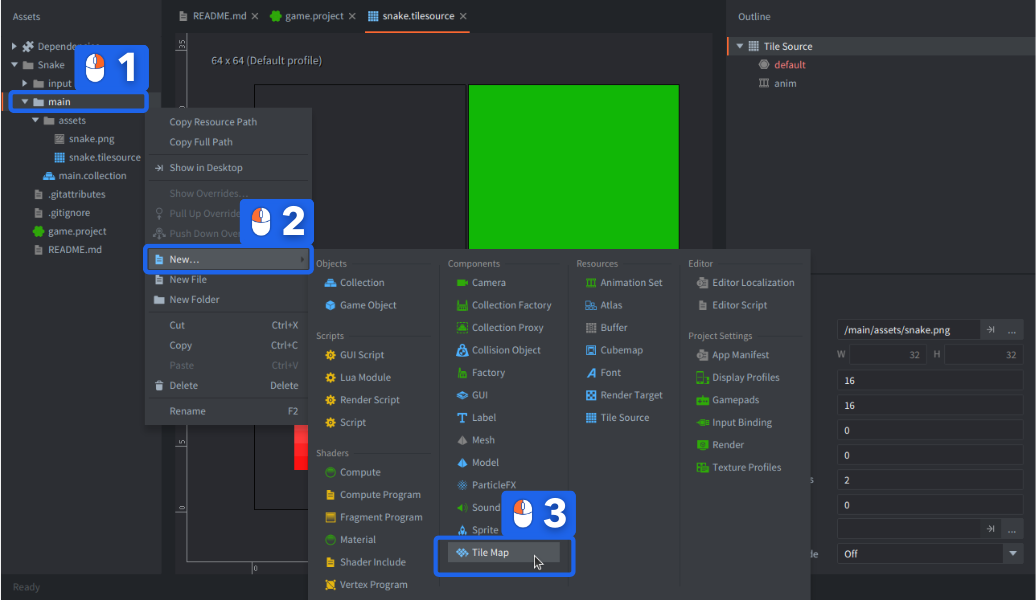Click the GUI Script icon
The width and height of the screenshot is (1036, 600).
pyautogui.click(x=331, y=355)
